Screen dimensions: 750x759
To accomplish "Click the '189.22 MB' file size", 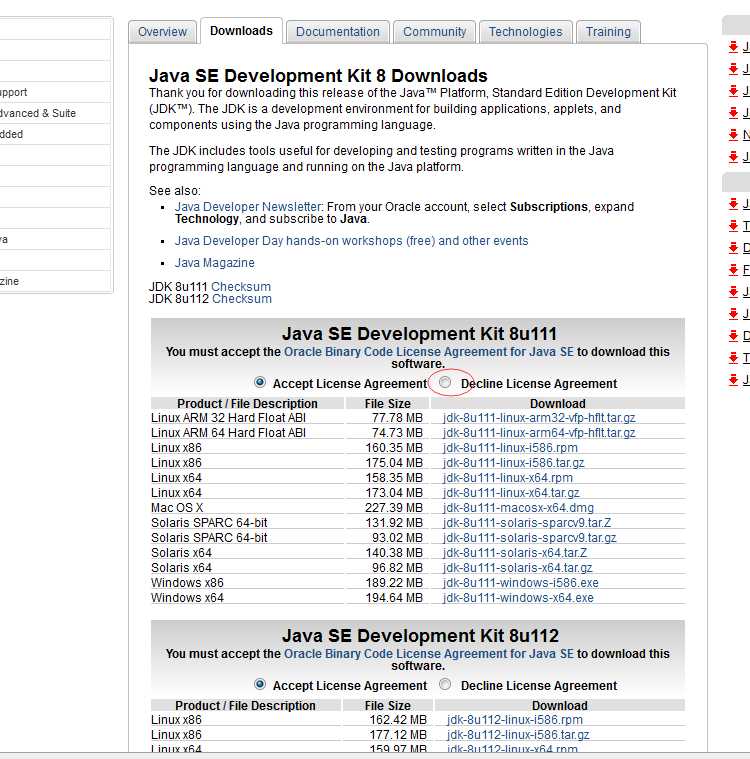I will click(394, 583).
